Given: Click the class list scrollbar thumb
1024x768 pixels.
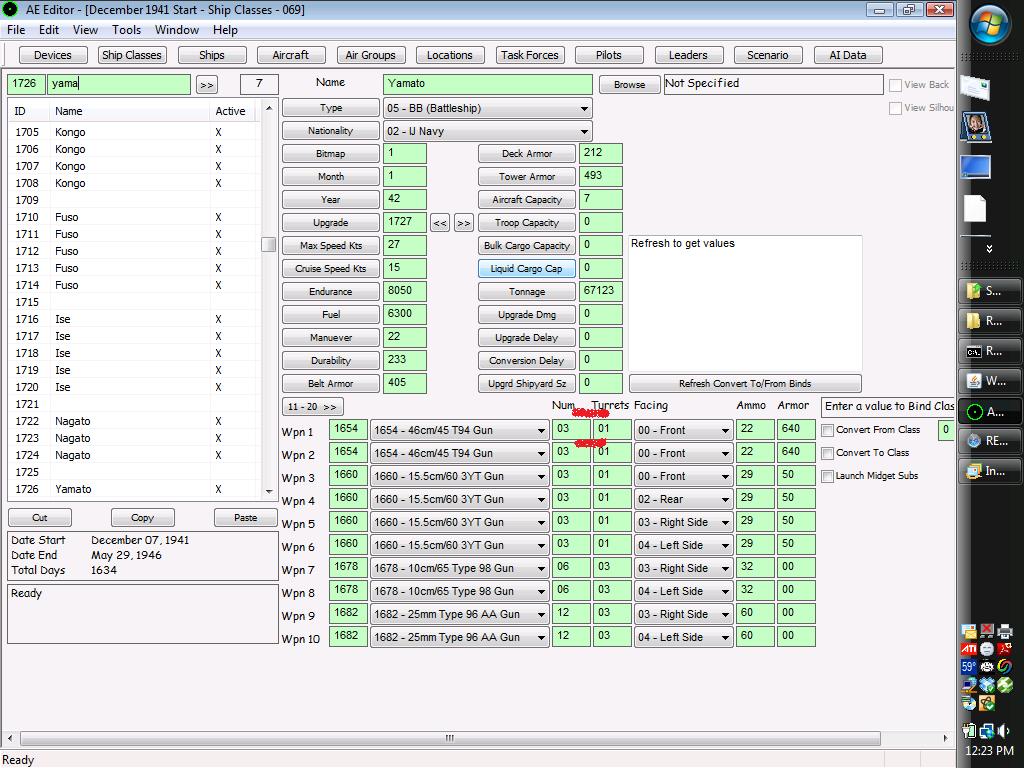Looking at the screenshot, I should 268,244.
